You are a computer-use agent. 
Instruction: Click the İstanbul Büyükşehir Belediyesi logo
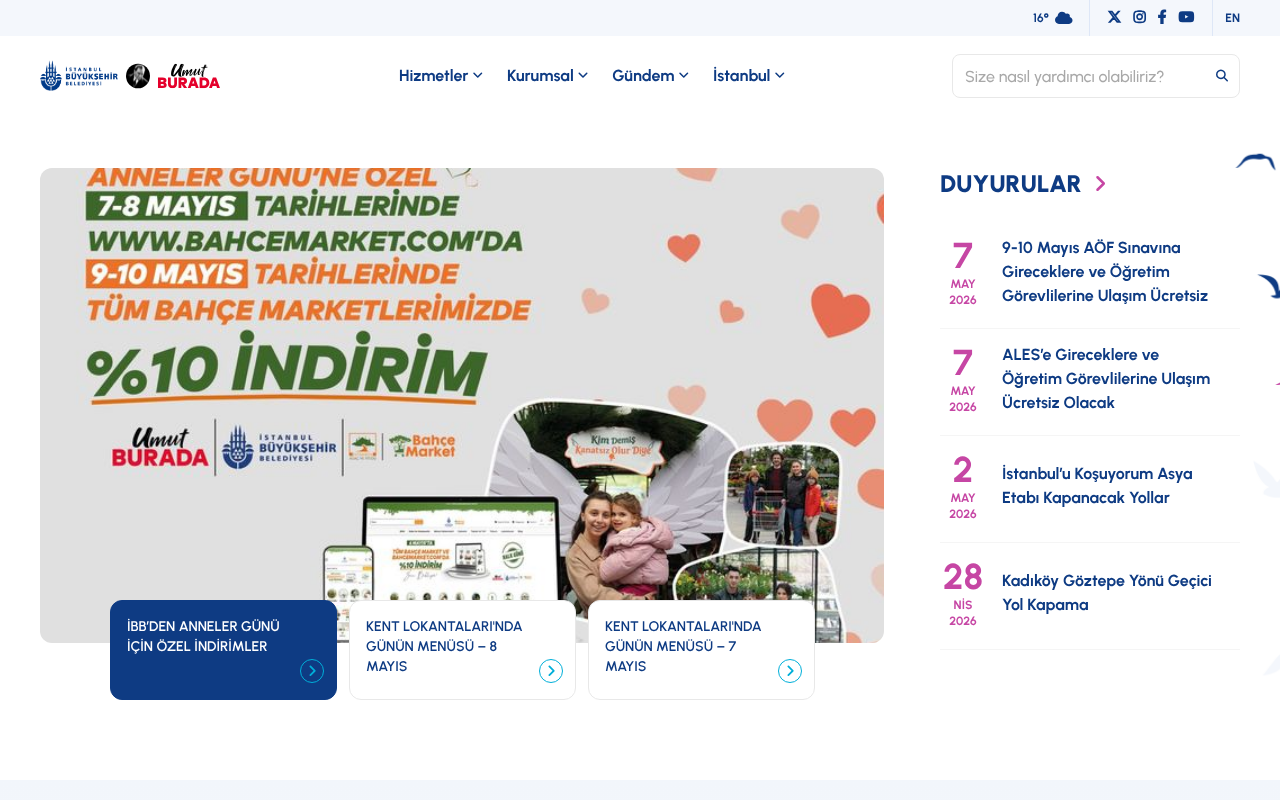coord(79,76)
